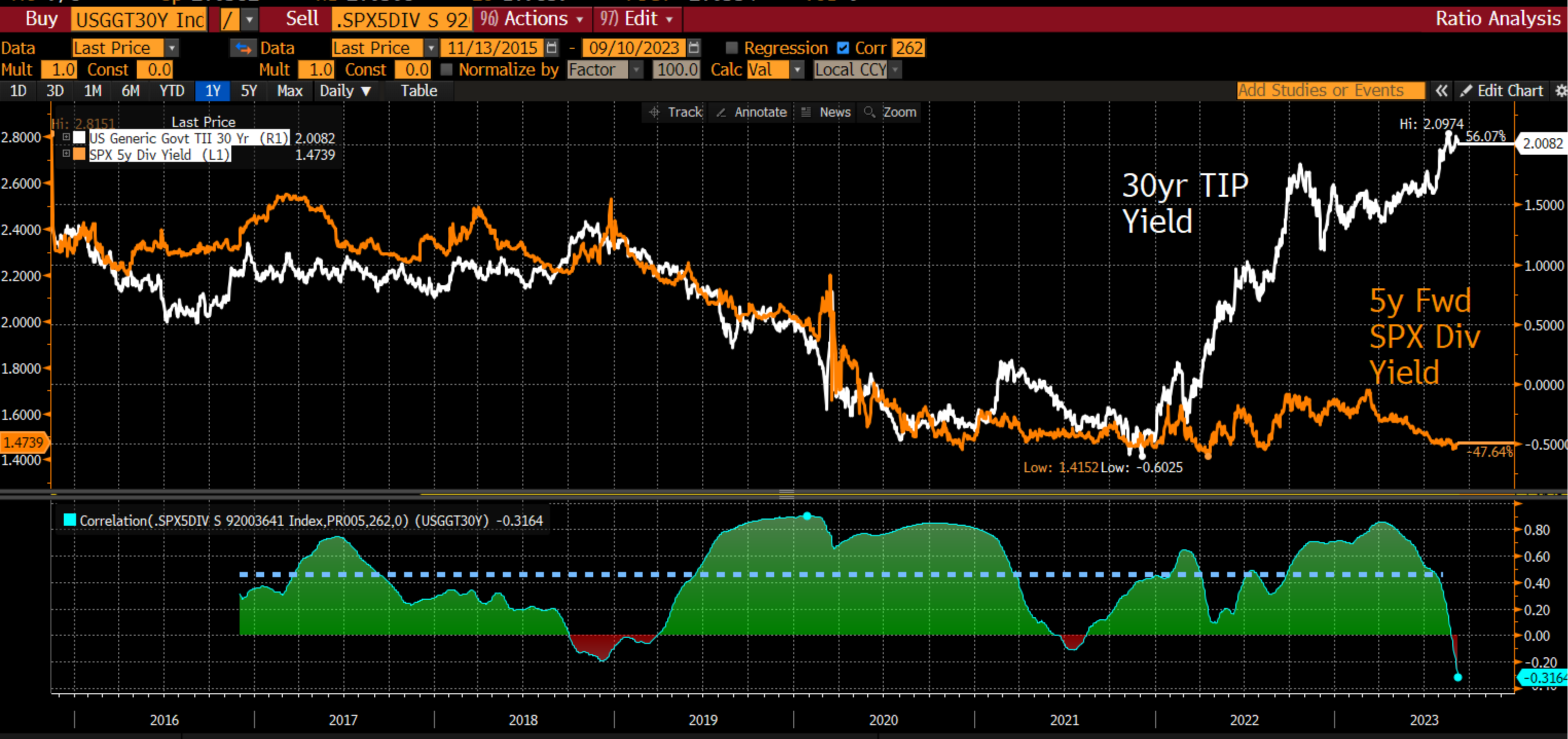Click the orange SPX Div Yield color swatch
Image resolution: width=1568 pixels, height=739 pixels.
click(79, 155)
